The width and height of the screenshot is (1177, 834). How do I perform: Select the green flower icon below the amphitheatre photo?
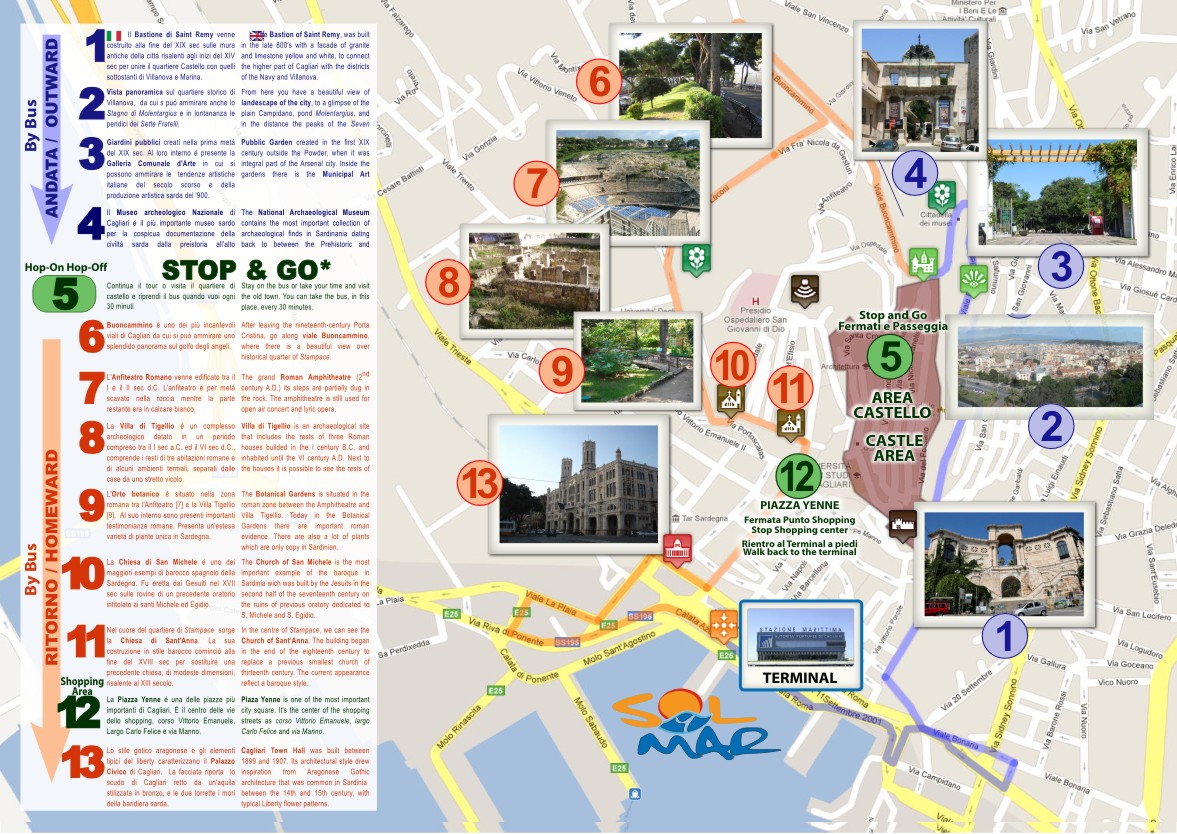[696, 260]
